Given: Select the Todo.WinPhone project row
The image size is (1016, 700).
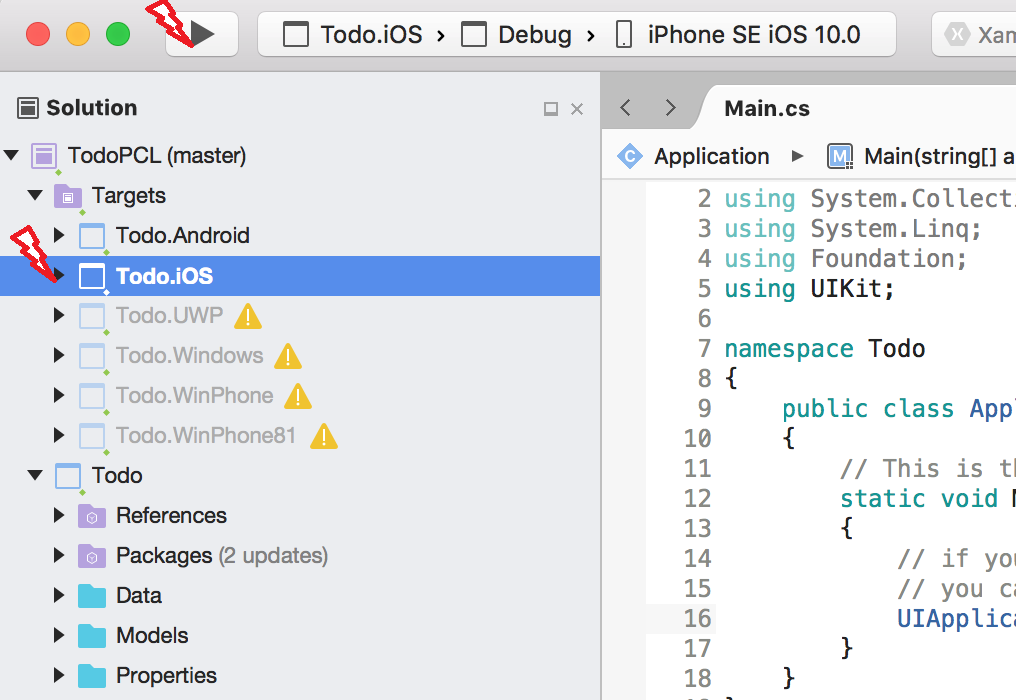Looking at the screenshot, I should [300, 395].
